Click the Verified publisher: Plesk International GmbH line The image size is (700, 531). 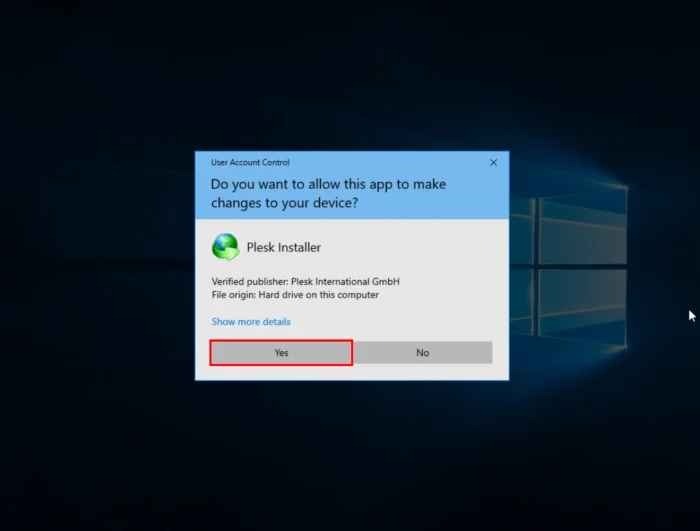305,282
